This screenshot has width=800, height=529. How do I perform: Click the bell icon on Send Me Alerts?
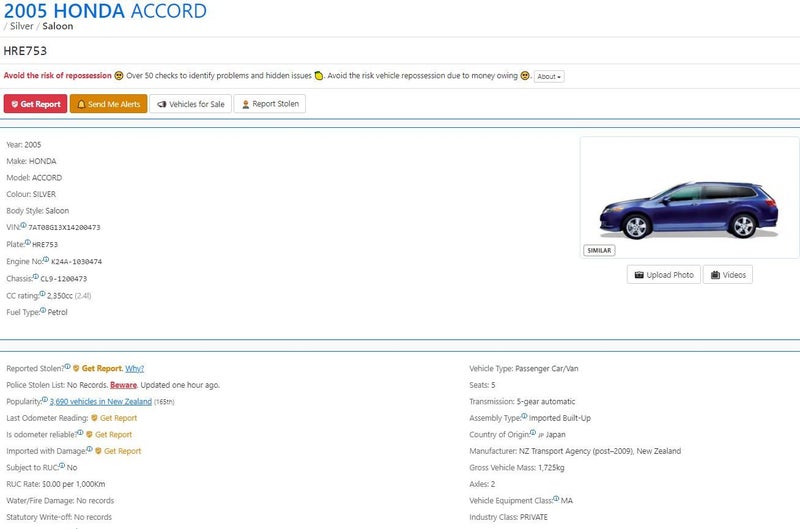tap(81, 104)
